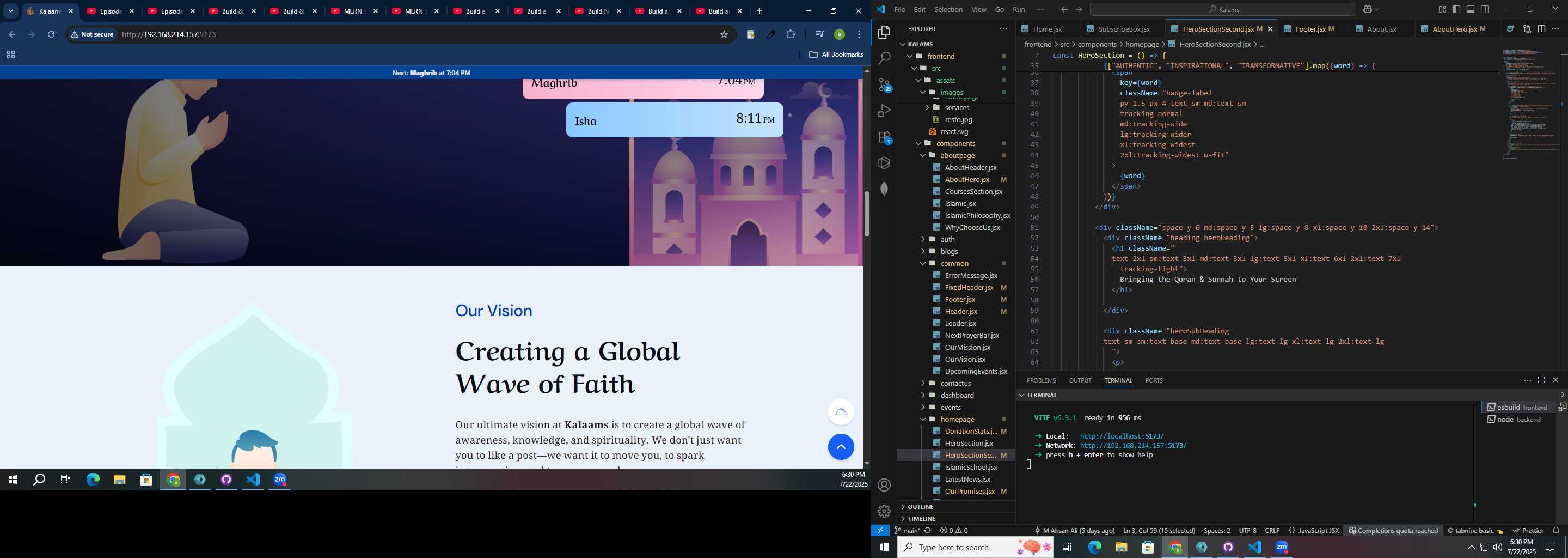Open the Search view in VS Code activity bar
This screenshot has width=1568, height=558.
point(884,58)
